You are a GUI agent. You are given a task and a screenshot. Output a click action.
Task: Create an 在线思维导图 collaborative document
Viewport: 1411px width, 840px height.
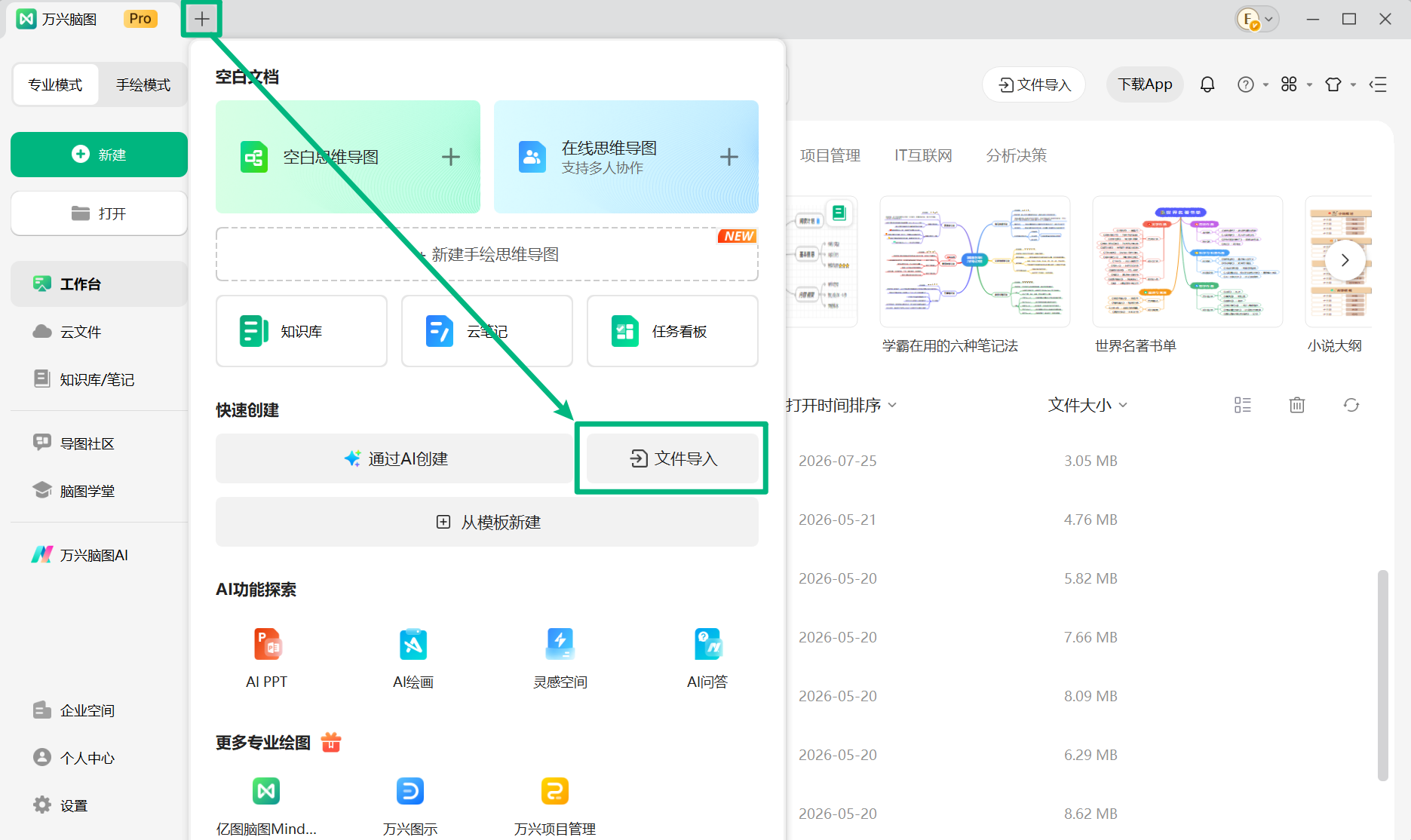tap(626, 157)
